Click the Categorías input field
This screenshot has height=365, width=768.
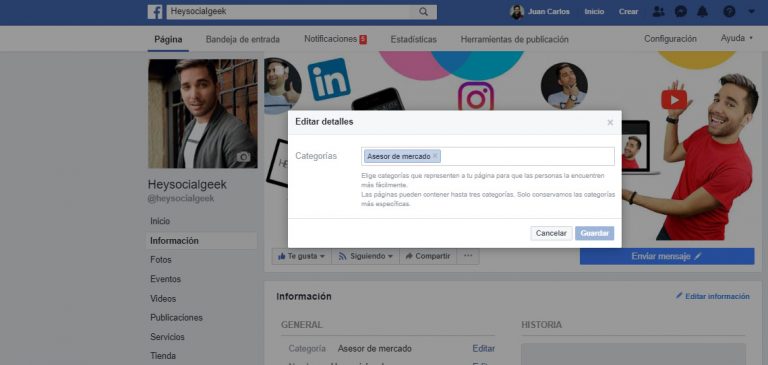pos(488,156)
